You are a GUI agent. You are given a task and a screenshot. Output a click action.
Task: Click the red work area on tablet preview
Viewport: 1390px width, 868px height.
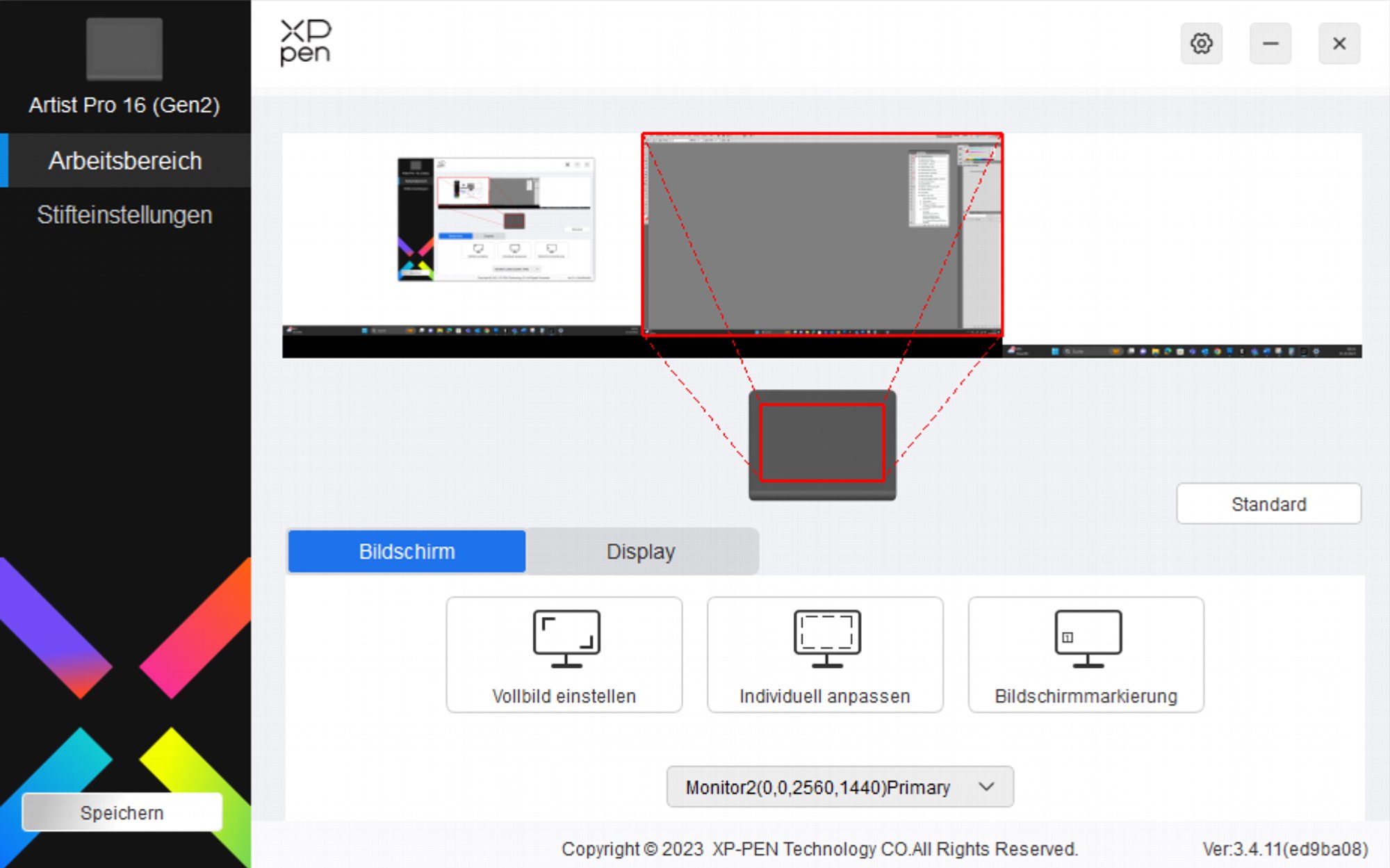(x=822, y=443)
